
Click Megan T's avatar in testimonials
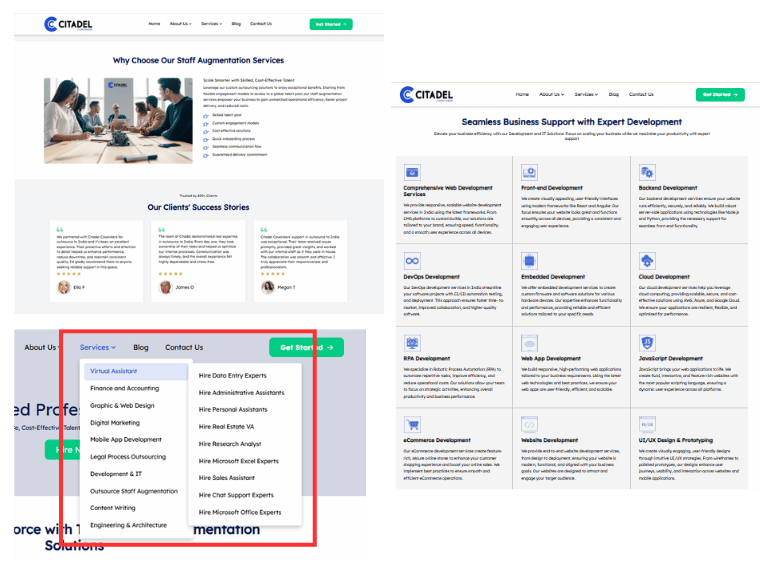267,287
